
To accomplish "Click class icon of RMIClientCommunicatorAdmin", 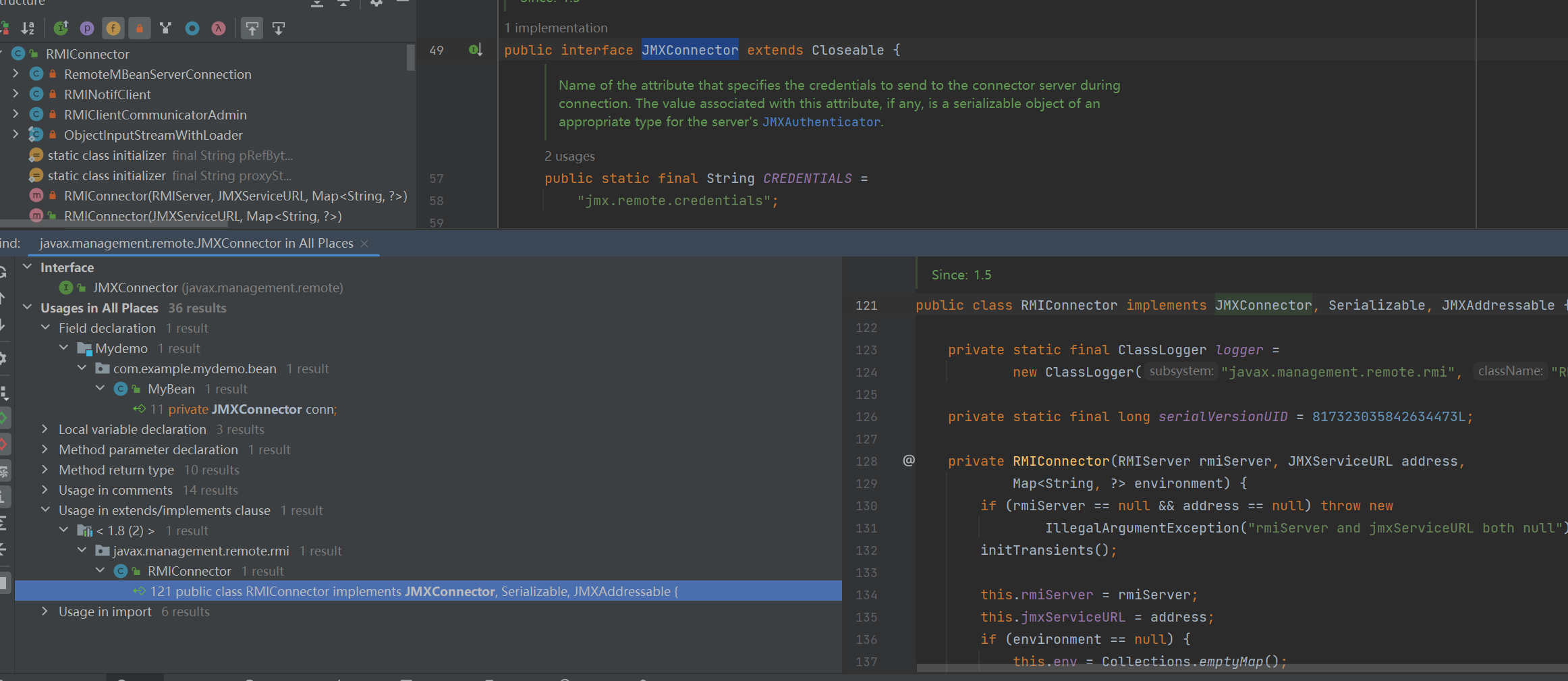I will tap(36, 115).
